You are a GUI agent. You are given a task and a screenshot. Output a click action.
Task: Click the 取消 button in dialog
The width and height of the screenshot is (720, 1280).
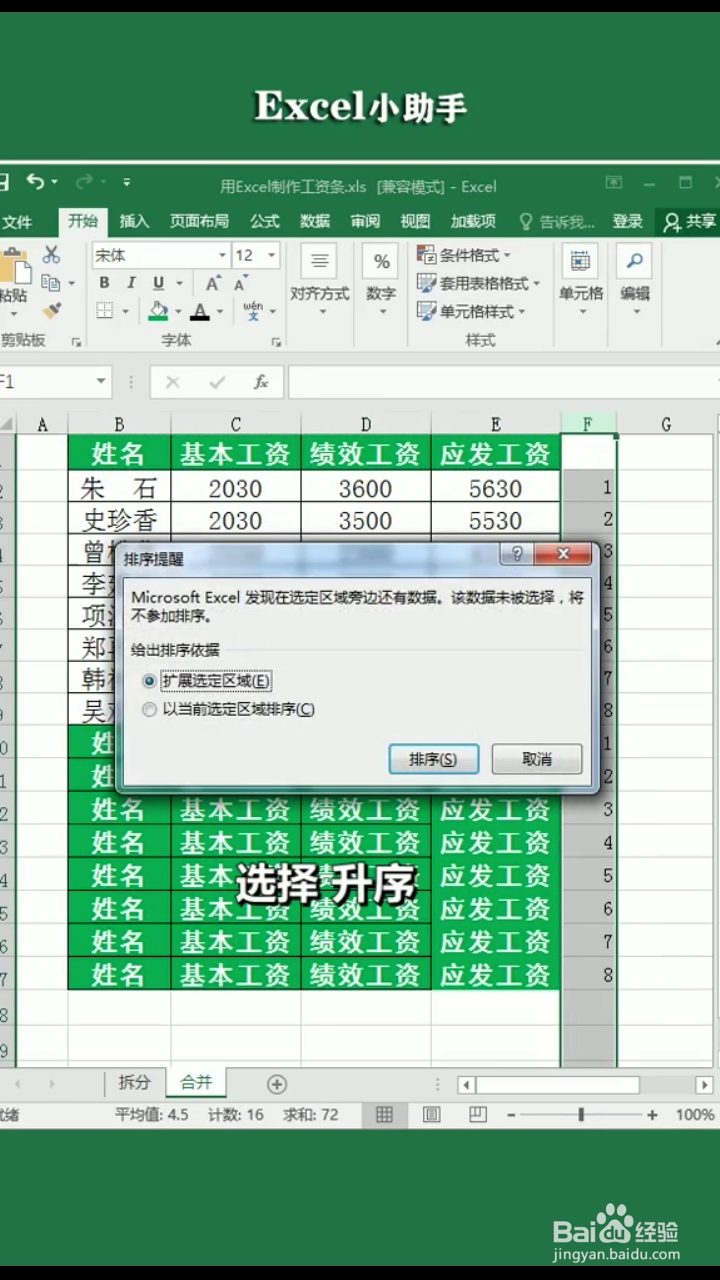pos(537,759)
